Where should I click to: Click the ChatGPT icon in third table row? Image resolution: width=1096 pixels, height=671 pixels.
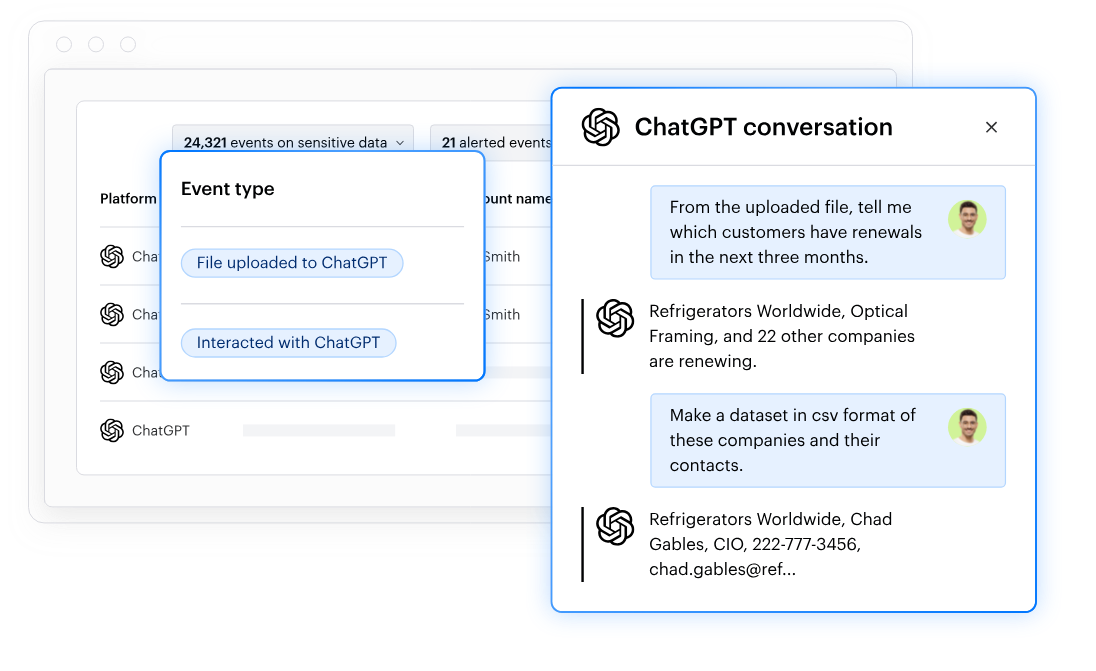point(112,373)
